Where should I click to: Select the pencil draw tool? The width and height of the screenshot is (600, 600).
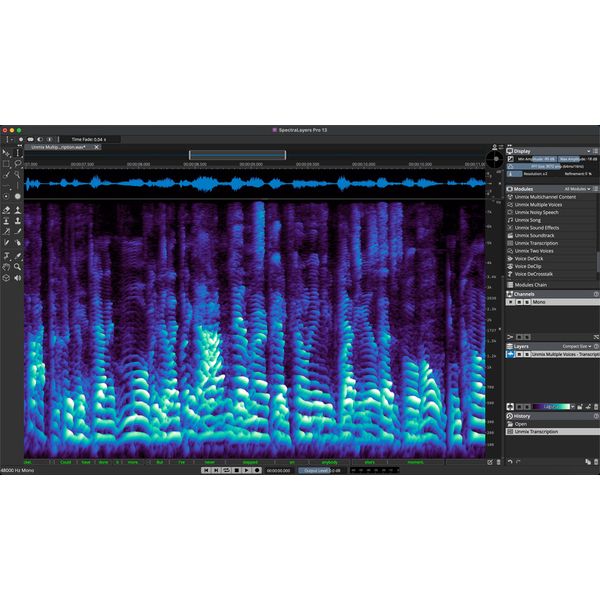pyautogui.click(x=6, y=243)
